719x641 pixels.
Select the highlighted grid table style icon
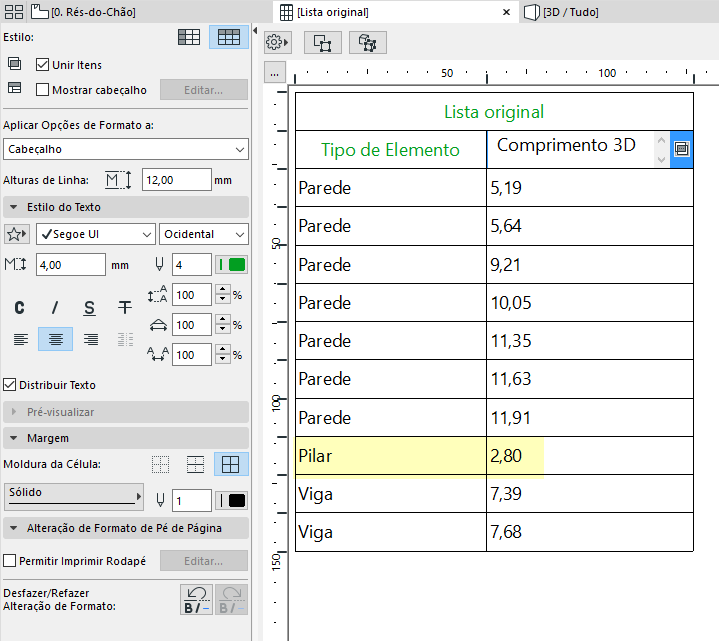pos(229,37)
